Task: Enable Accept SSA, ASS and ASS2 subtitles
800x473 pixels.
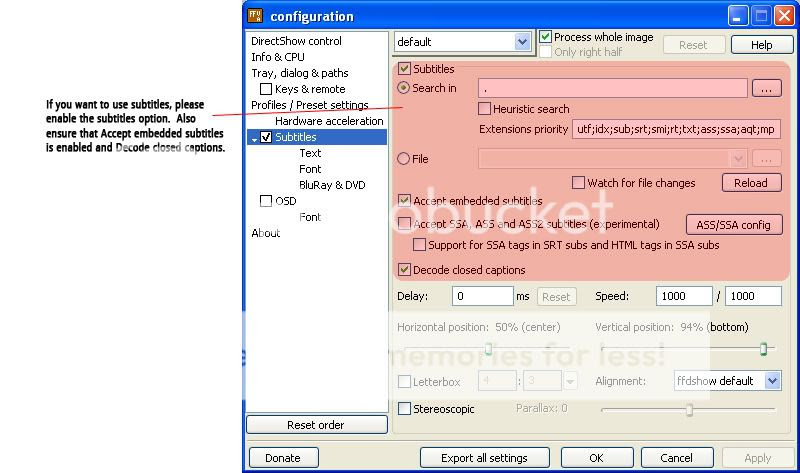Action: (404, 223)
